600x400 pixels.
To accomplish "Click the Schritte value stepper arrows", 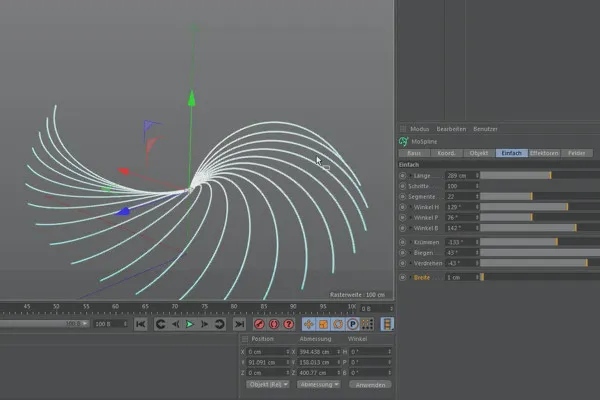I will point(477,186).
